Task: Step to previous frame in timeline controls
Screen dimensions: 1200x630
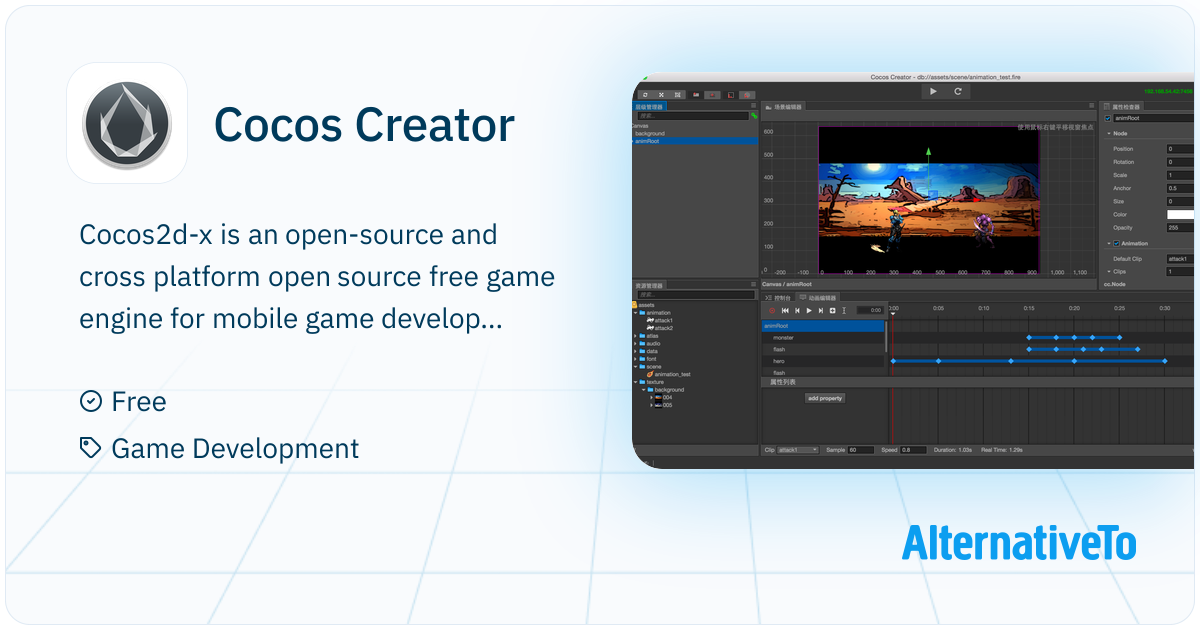Action: [x=797, y=311]
